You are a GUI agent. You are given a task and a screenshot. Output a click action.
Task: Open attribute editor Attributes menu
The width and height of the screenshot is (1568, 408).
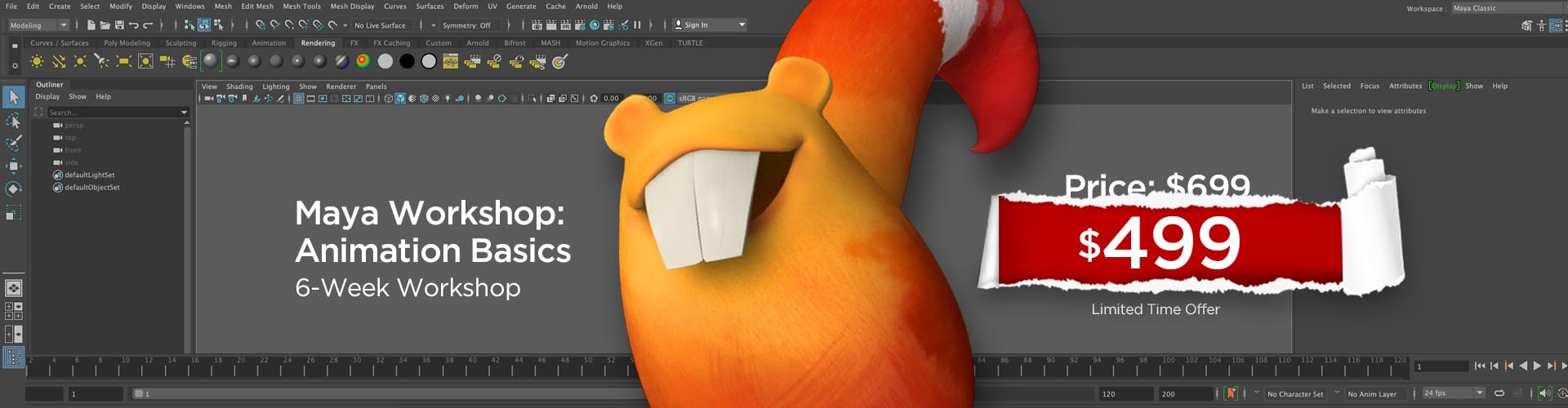pos(1405,86)
